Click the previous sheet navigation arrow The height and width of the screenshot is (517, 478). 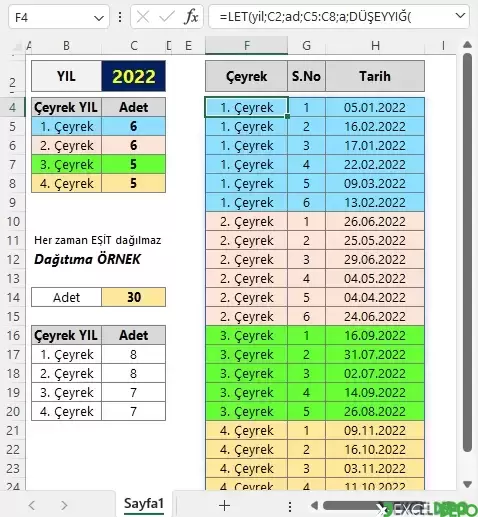[32, 506]
